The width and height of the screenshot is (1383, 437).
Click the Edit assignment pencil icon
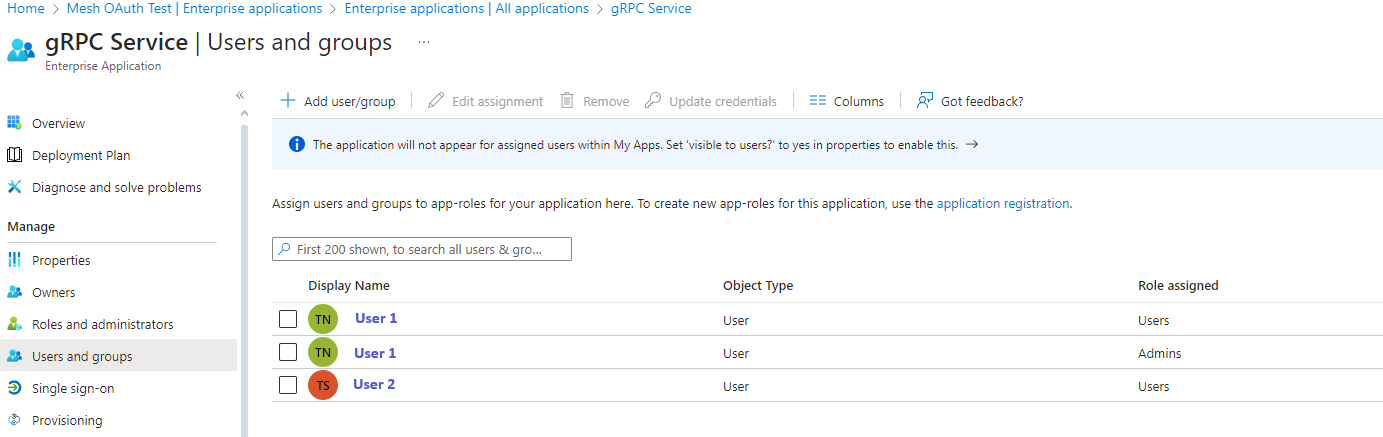click(436, 101)
